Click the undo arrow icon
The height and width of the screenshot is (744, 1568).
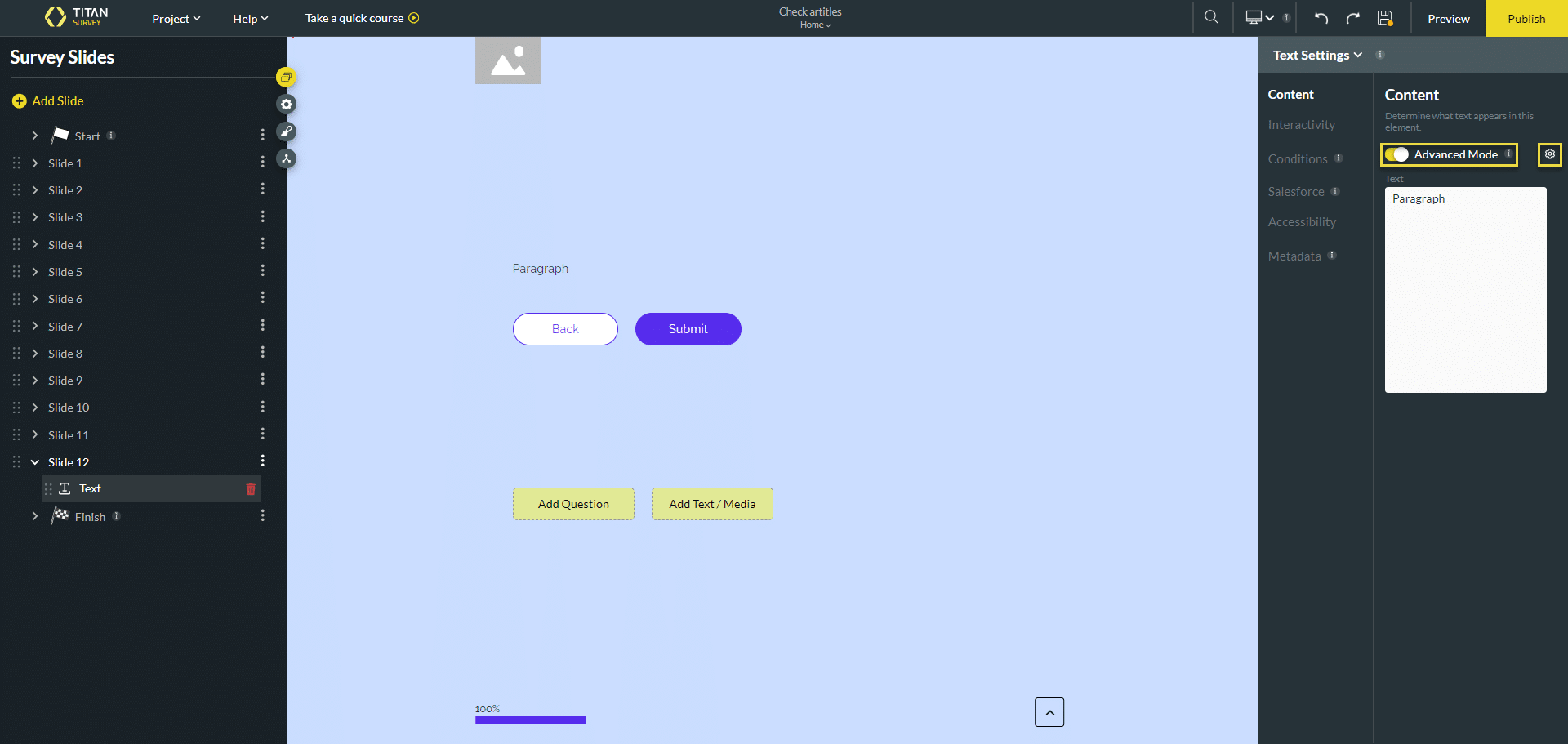(1321, 18)
